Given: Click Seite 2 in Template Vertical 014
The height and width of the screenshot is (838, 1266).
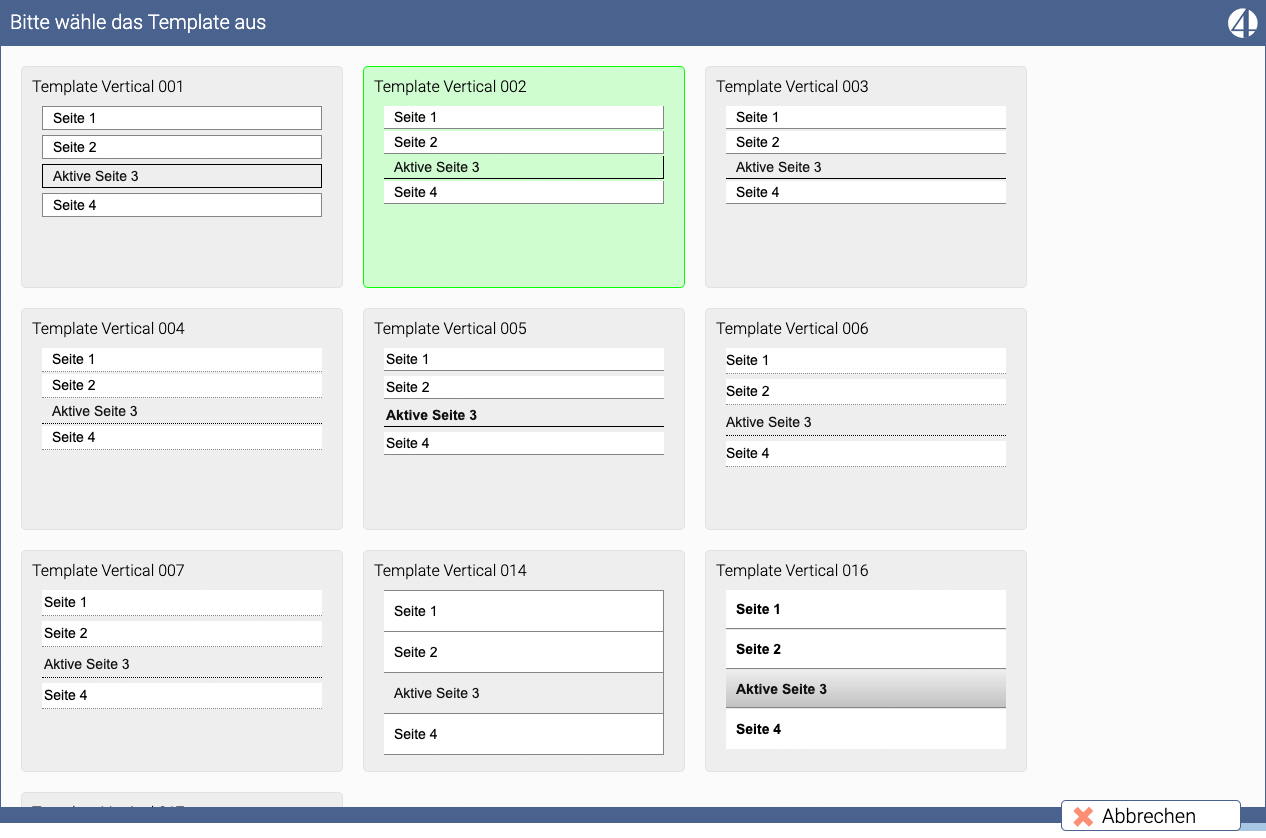Looking at the screenshot, I should (x=524, y=652).
